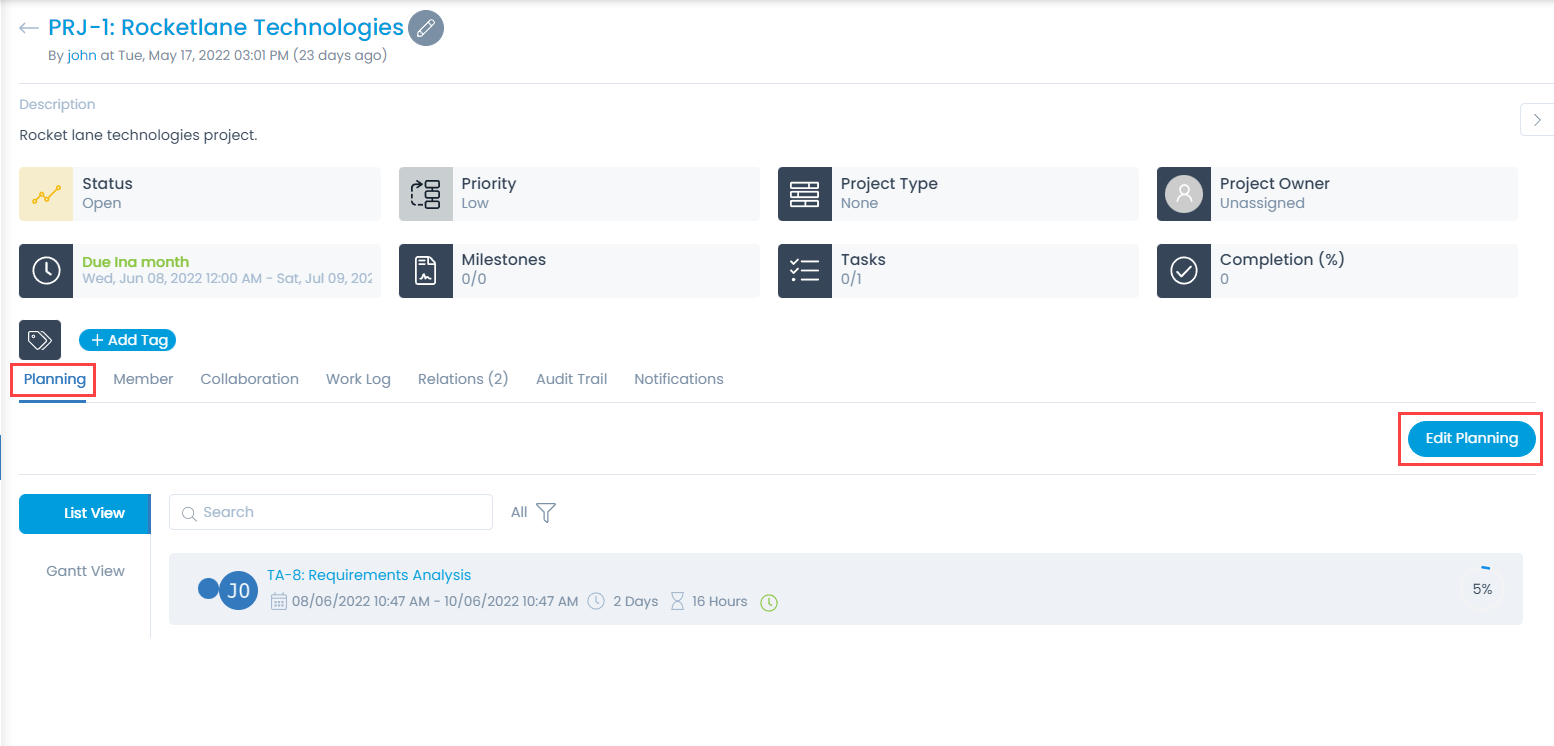This screenshot has width=1554, height=746.
Task: Click the Priority icon tile
Action: click(426, 194)
